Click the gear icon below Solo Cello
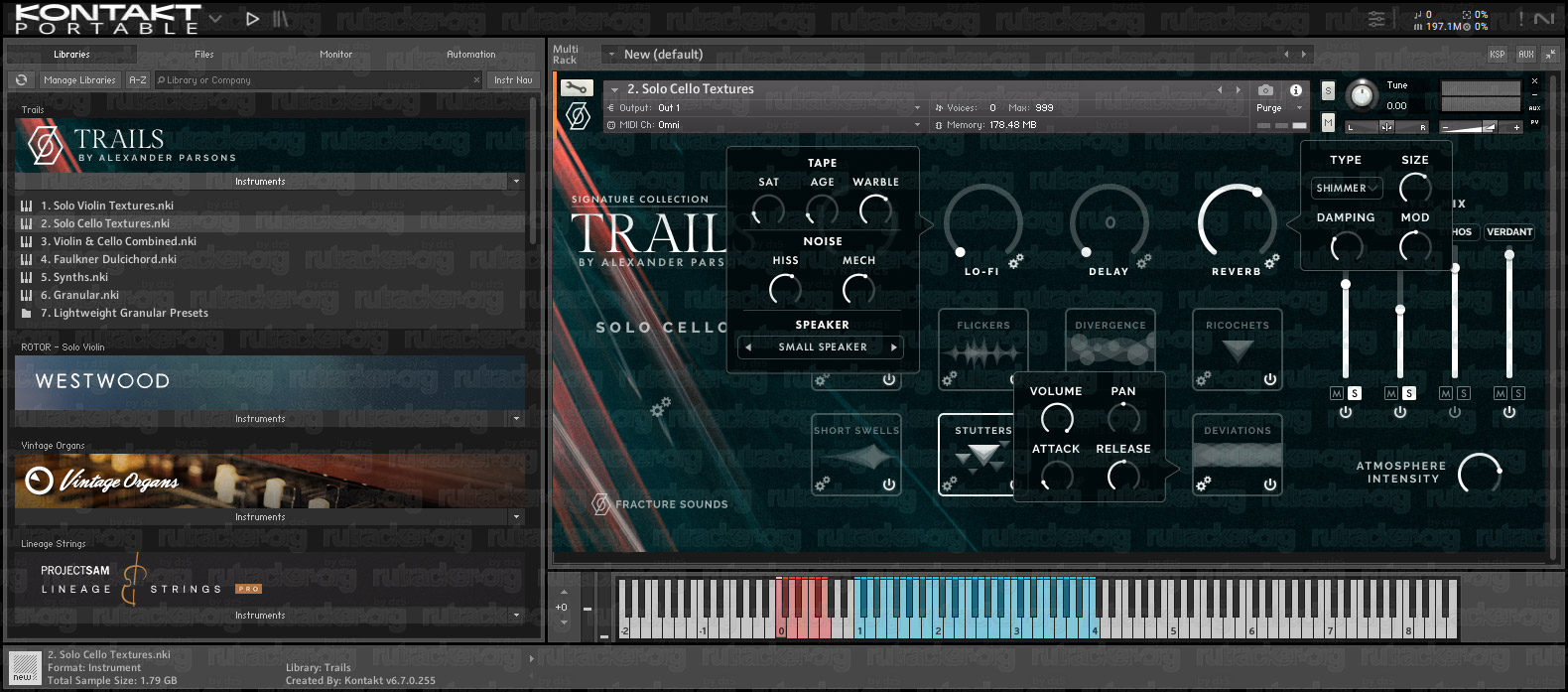 [660, 407]
